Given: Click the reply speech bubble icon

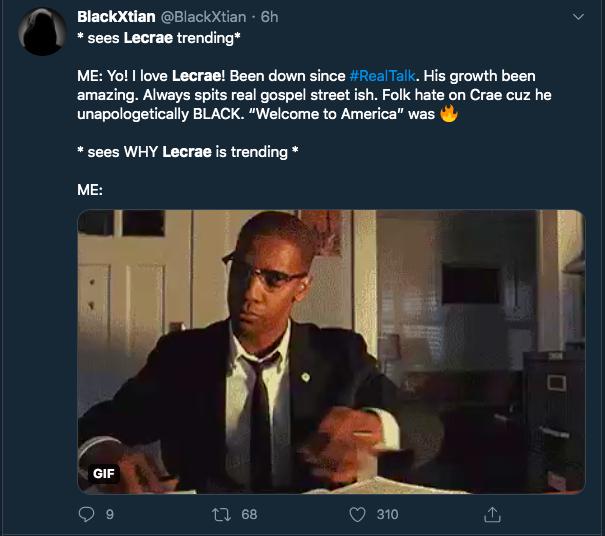Looking at the screenshot, I should pos(86,514).
